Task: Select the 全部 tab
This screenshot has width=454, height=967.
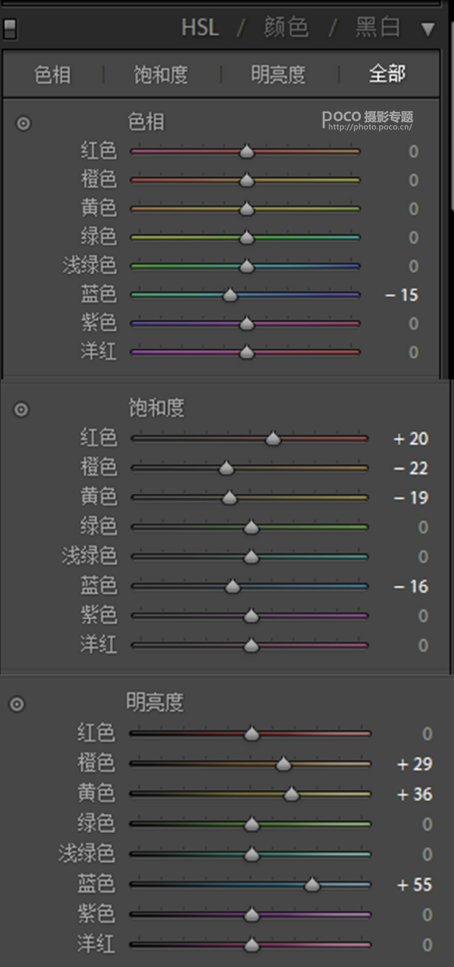Action: click(387, 74)
